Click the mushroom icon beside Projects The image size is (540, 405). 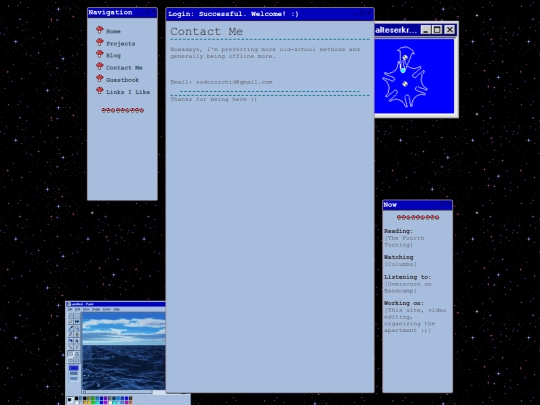click(x=100, y=42)
